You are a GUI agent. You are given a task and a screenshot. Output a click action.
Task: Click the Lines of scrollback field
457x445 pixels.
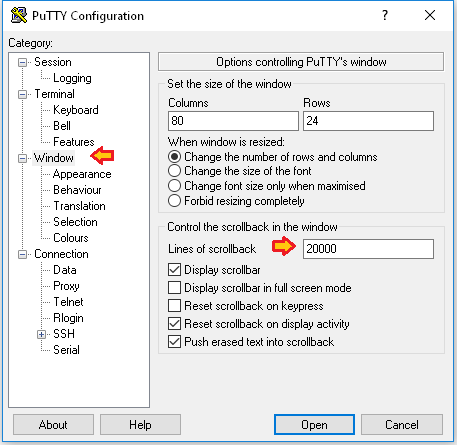(368, 249)
